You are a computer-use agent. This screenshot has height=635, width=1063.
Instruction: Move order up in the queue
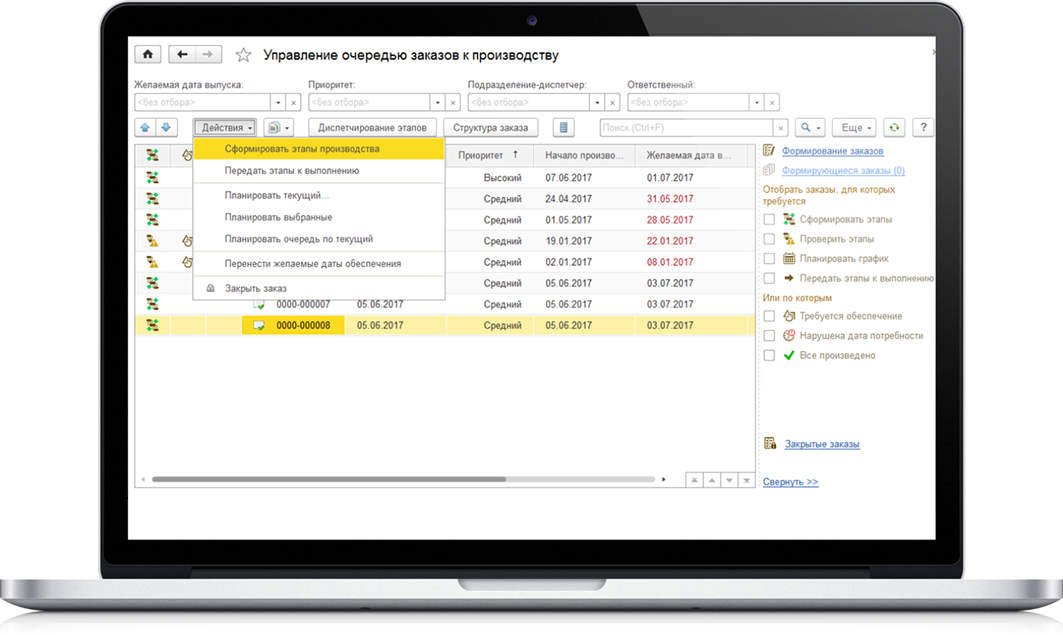pyautogui.click(x=145, y=127)
